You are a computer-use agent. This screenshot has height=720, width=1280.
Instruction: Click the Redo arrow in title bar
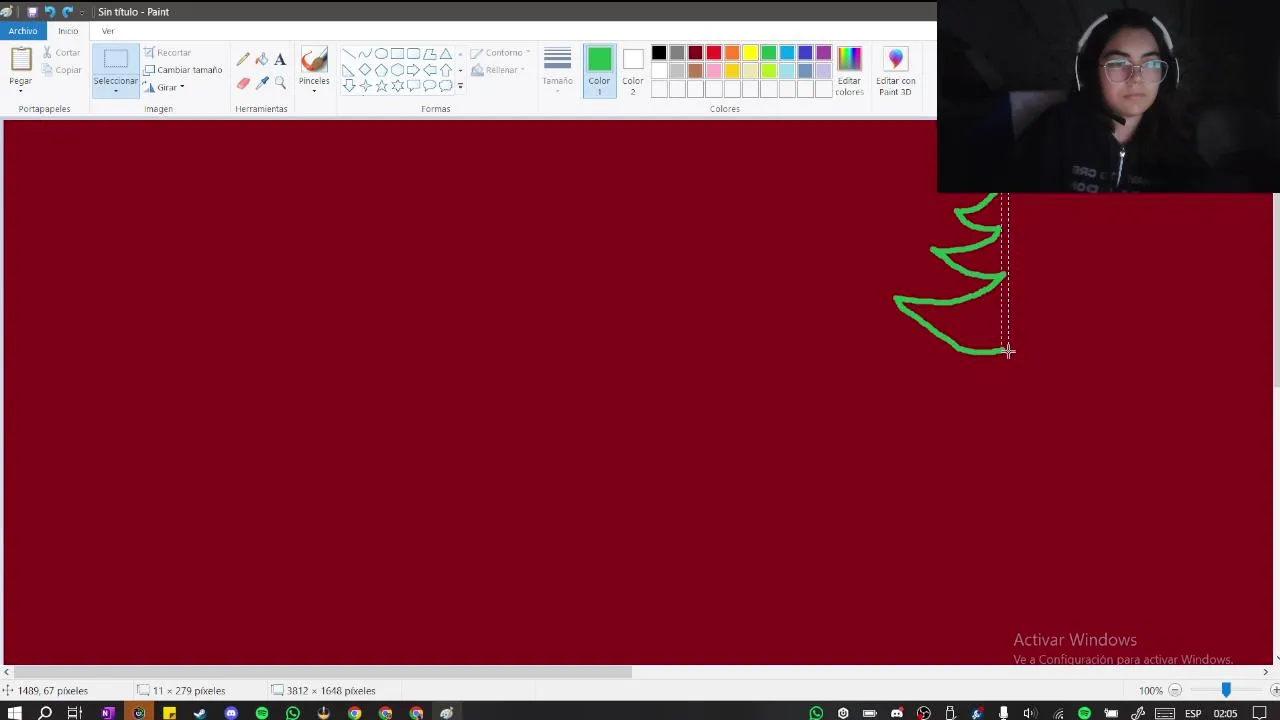(67, 12)
